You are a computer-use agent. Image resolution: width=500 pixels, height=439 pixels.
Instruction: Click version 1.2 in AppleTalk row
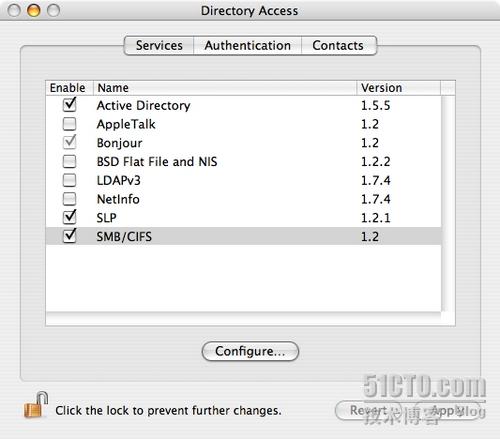(x=370, y=124)
